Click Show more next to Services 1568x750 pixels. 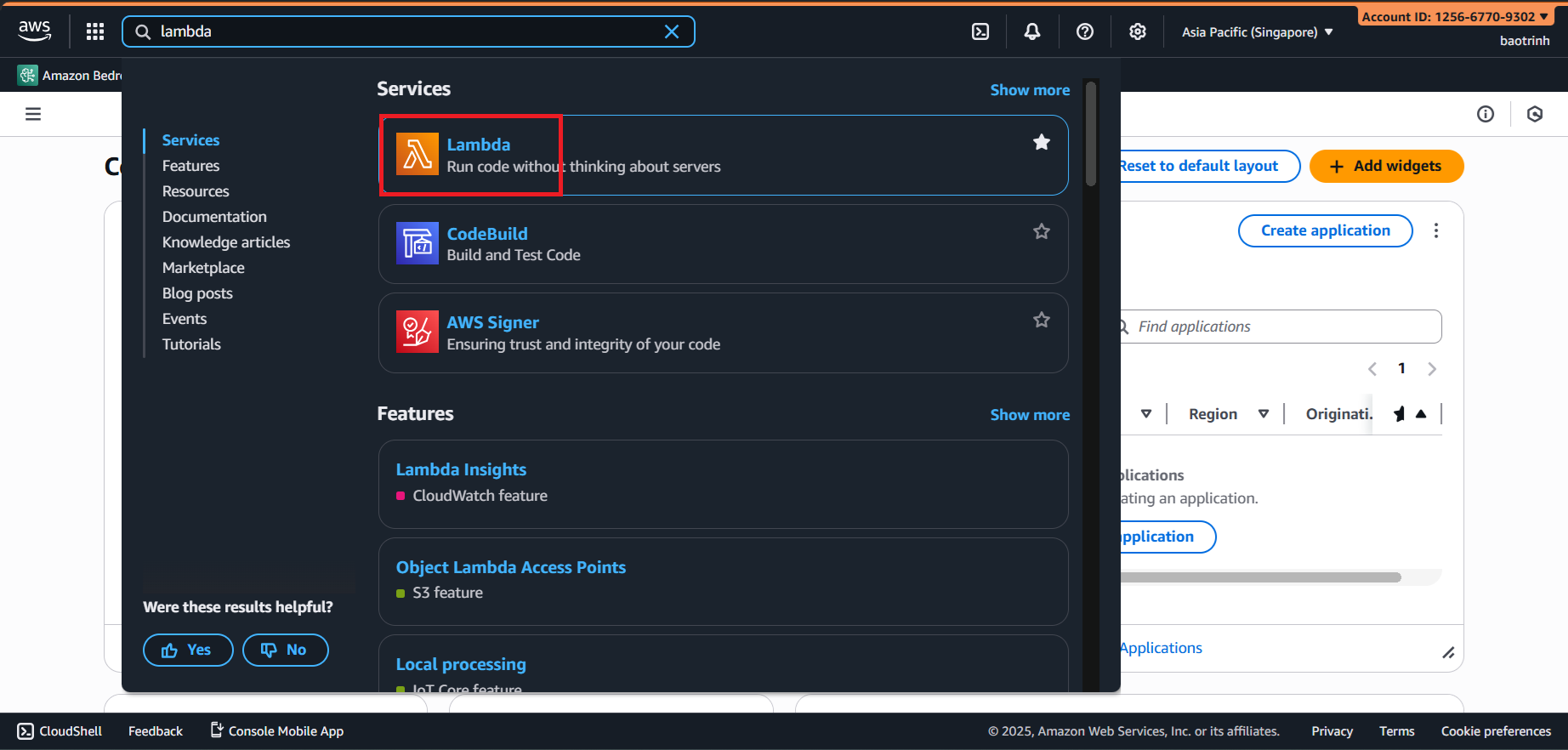click(1030, 90)
